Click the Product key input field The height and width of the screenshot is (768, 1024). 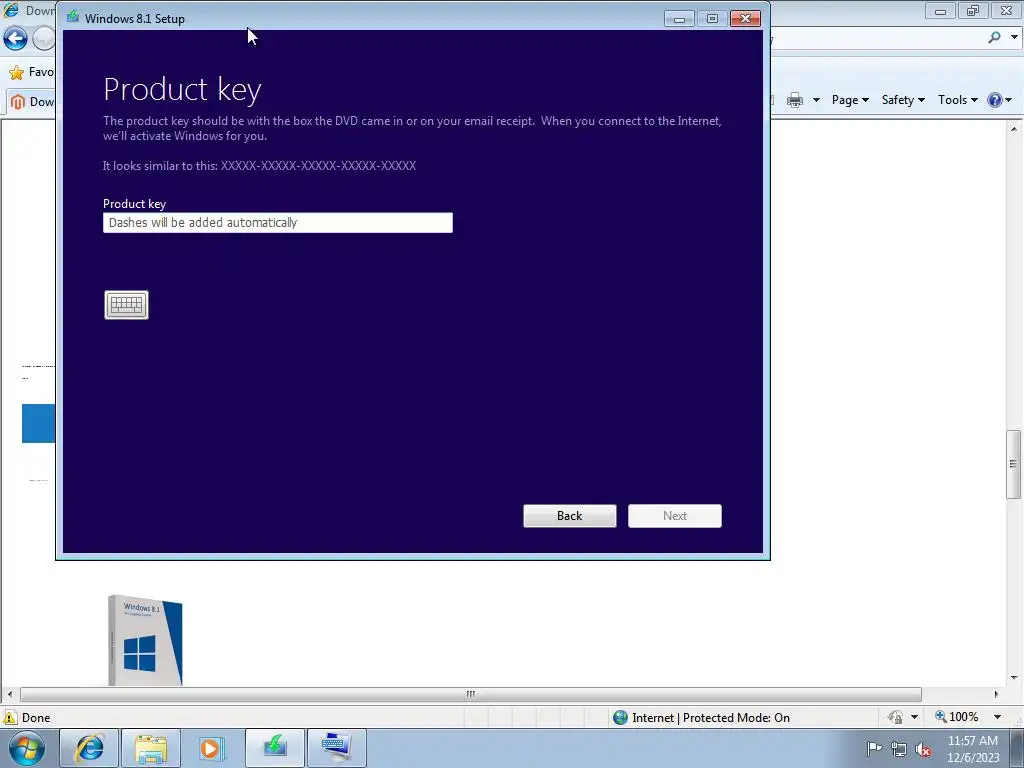pos(278,223)
